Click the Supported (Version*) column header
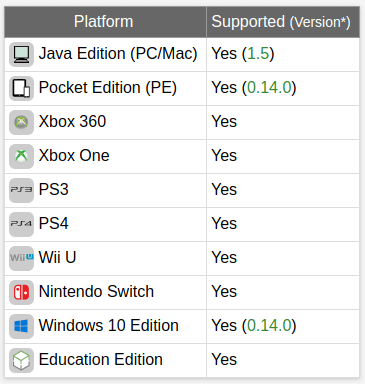 283,22
